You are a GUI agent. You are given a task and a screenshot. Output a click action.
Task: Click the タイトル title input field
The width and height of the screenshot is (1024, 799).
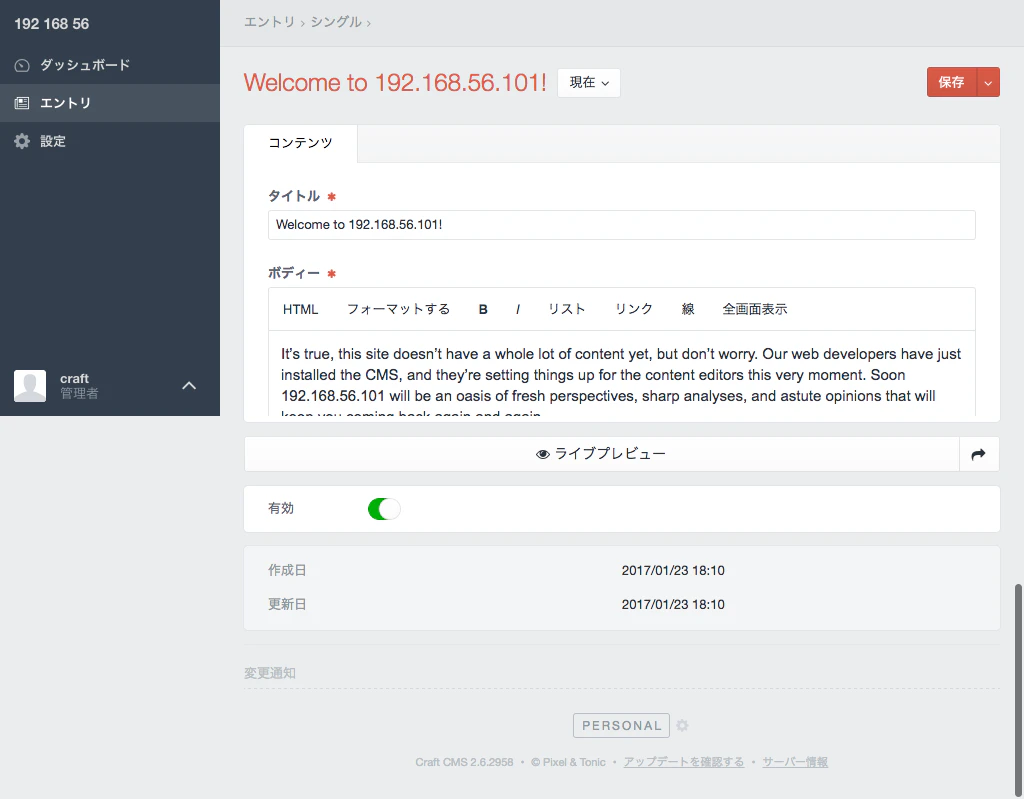pyautogui.click(x=622, y=225)
